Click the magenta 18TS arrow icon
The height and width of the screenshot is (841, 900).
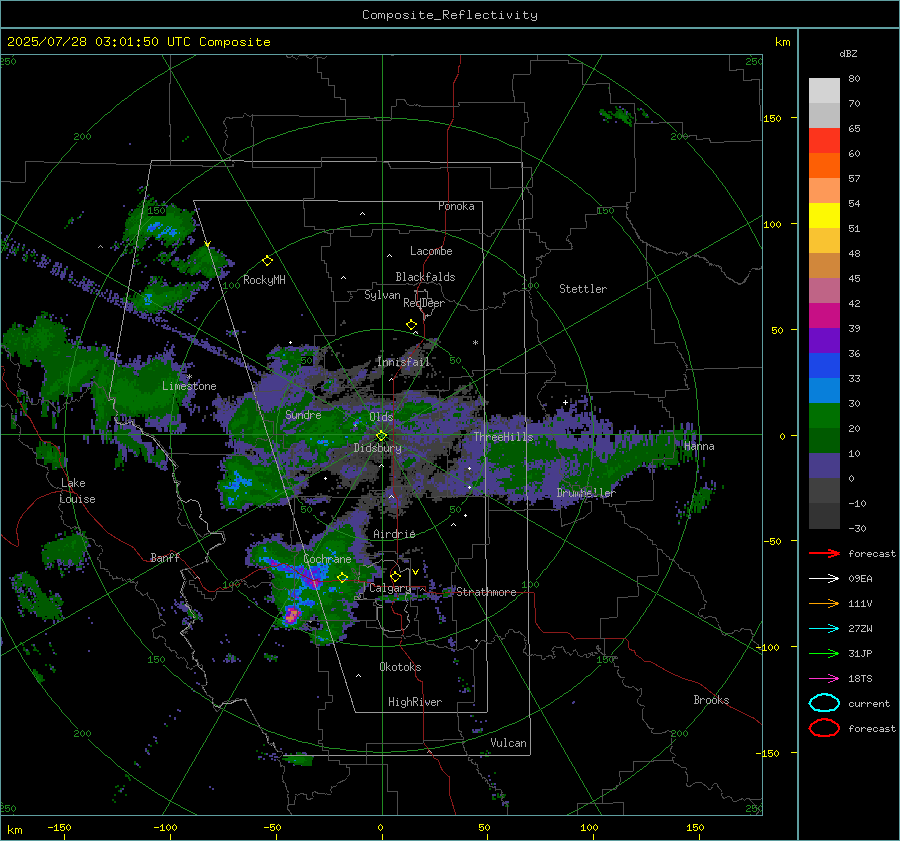tap(824, 679)
